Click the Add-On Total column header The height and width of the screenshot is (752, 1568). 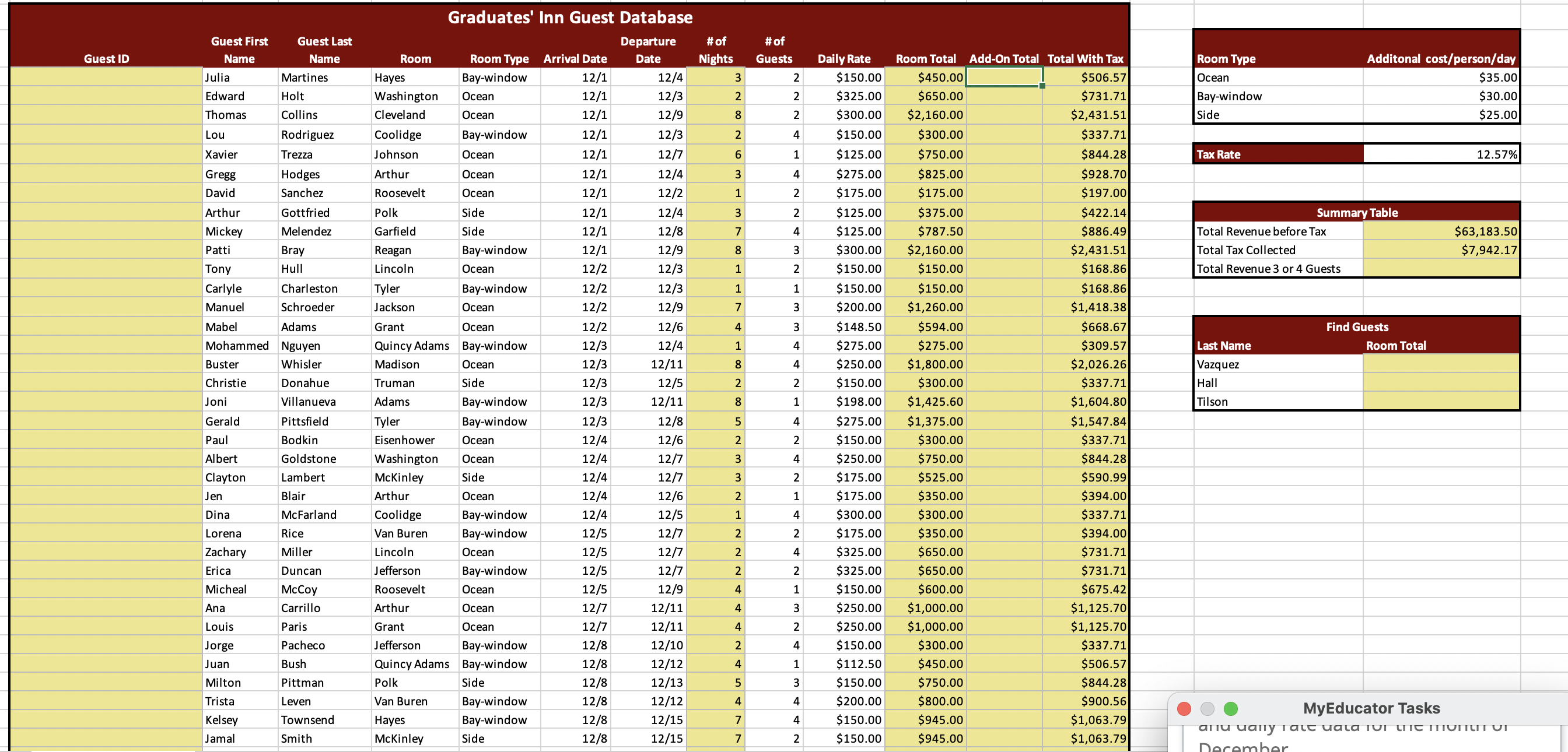pyautogui.click(x=1004, y=59)
